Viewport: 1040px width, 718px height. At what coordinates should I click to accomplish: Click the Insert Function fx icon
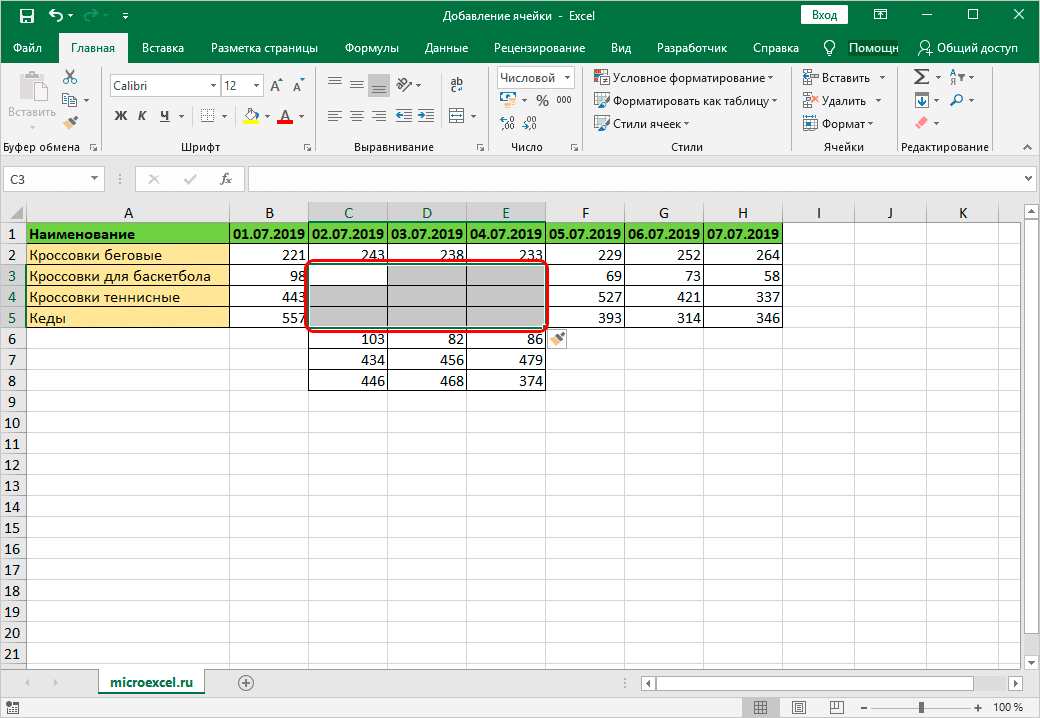(226, 179)
